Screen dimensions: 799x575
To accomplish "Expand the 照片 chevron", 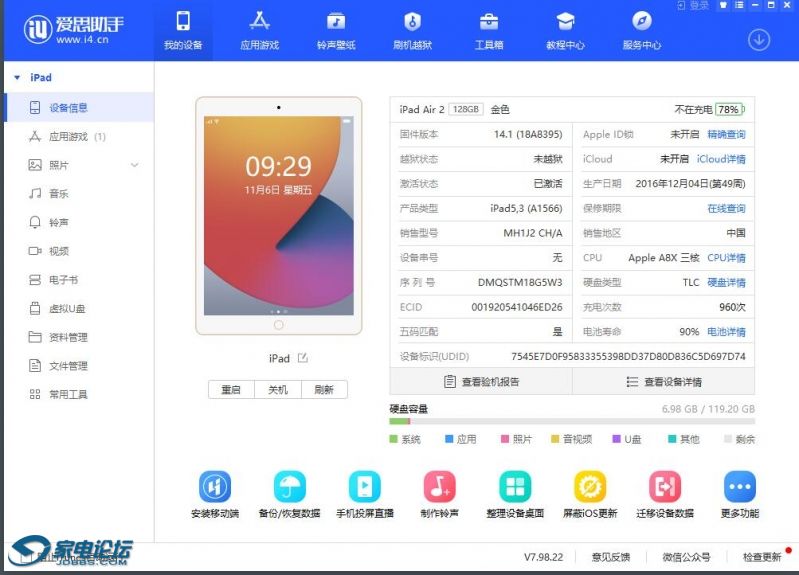I will [135, 165].
